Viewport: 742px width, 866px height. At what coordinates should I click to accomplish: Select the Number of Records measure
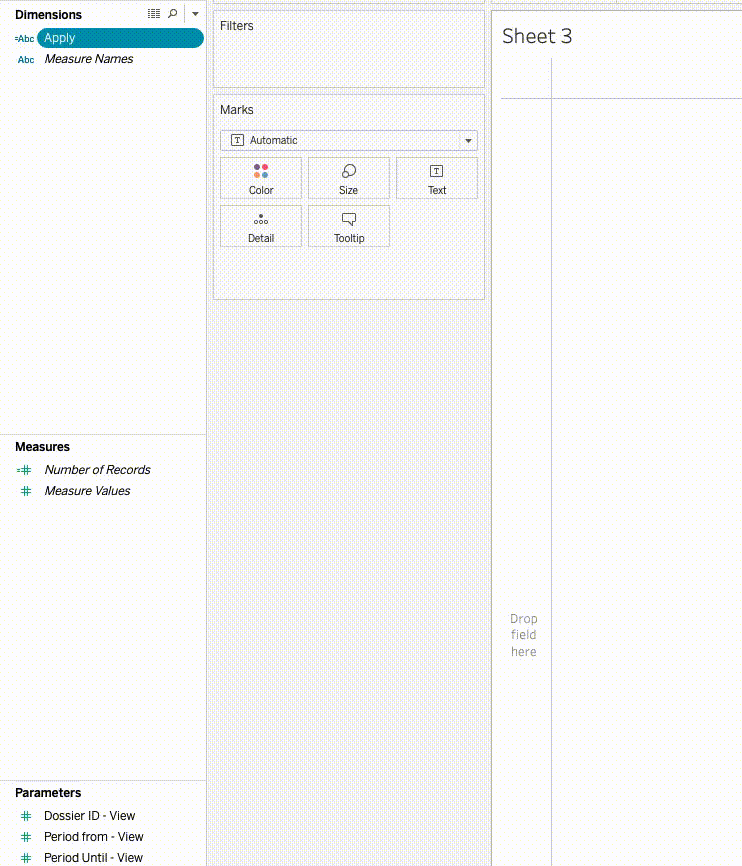[x=97, y=470]
